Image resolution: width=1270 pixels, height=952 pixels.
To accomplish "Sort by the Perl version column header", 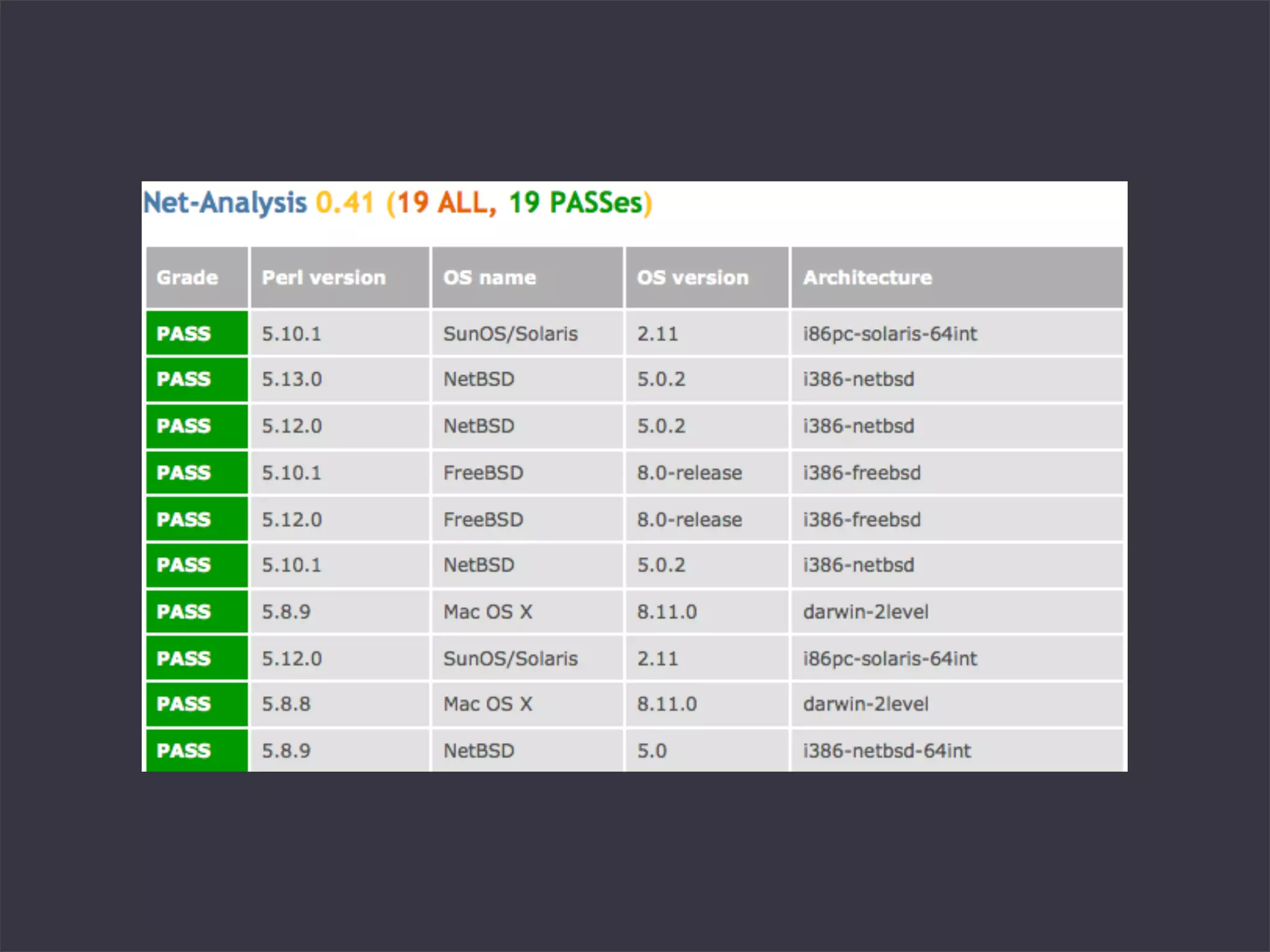I will pos(324,278).
